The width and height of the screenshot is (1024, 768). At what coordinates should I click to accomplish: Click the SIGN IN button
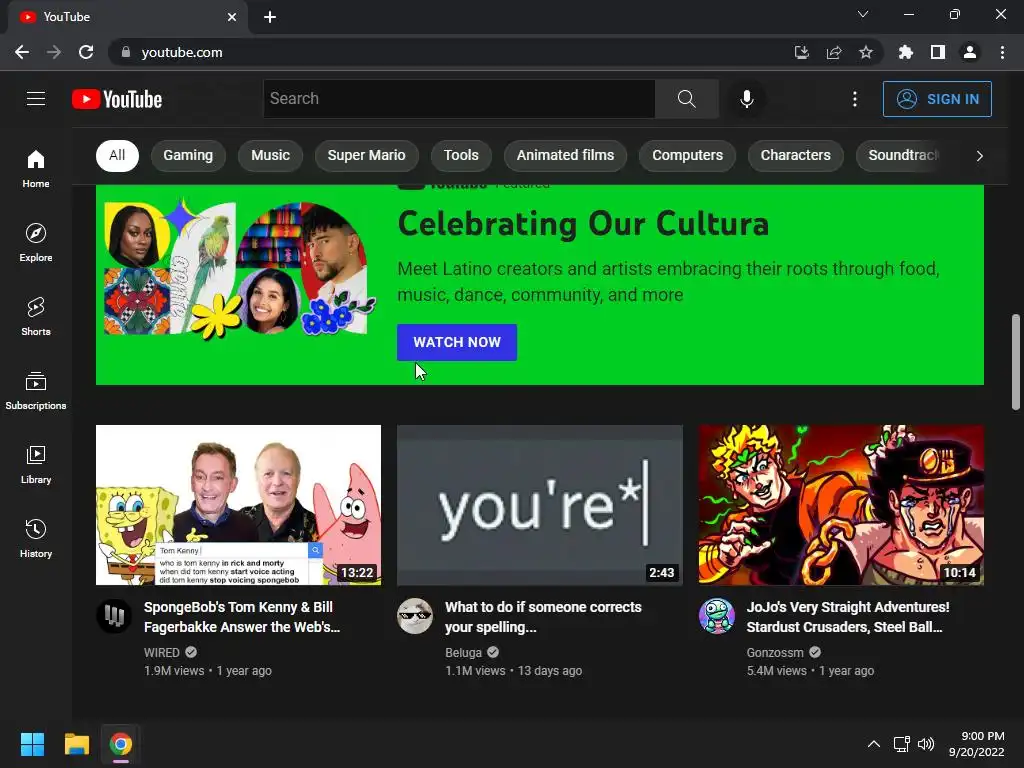pos(937,99)
